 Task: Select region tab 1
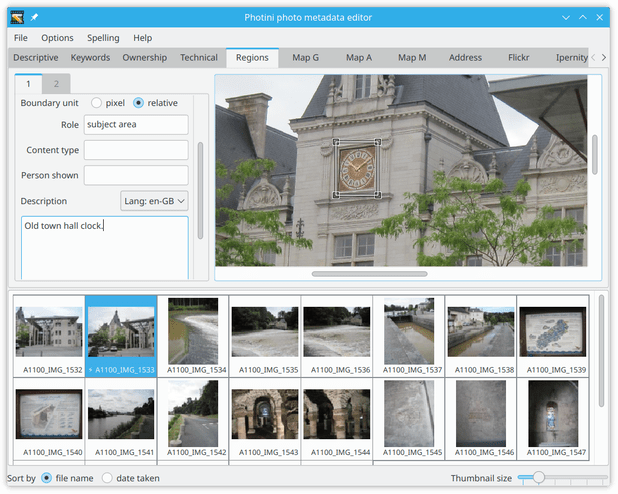[x=28, y=84]
